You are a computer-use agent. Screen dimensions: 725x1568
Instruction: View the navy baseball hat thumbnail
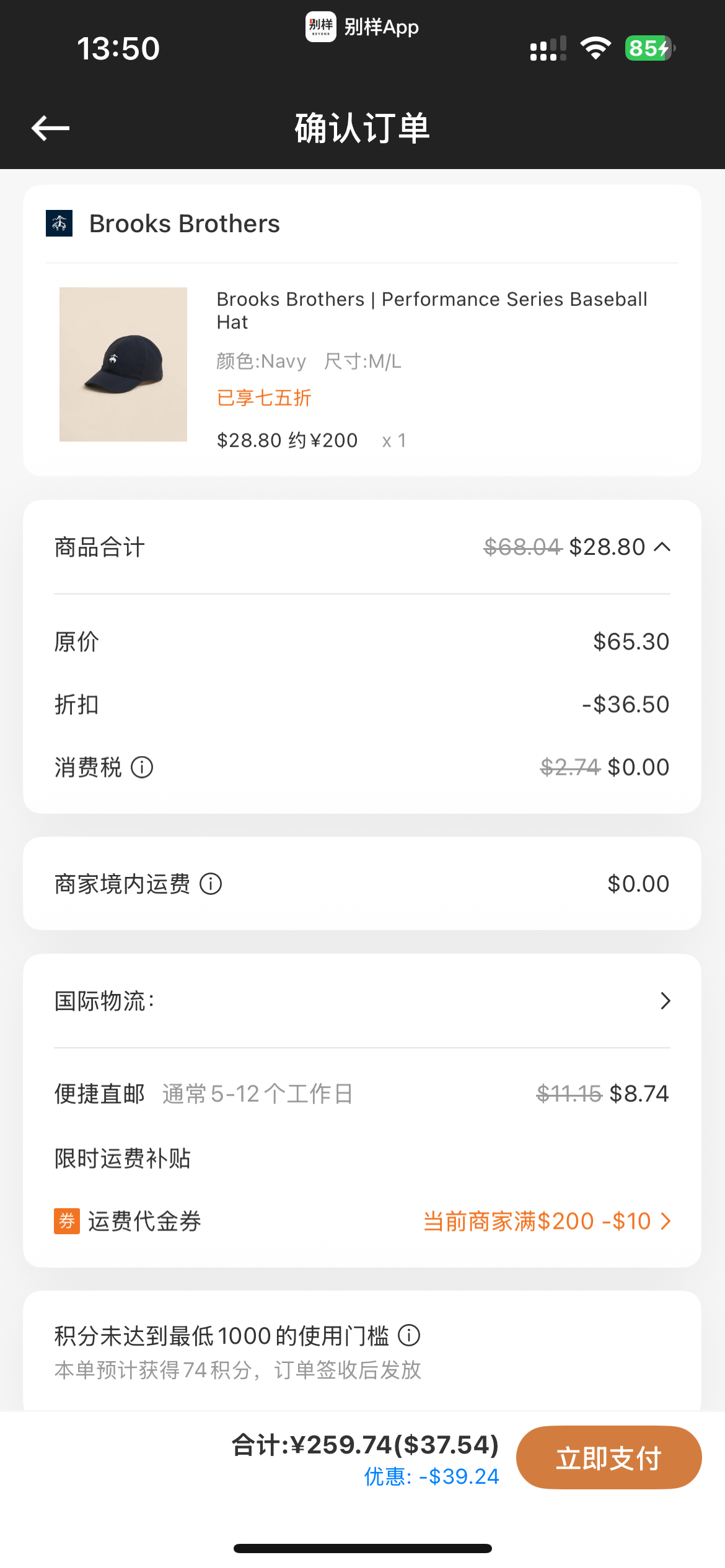123,364
